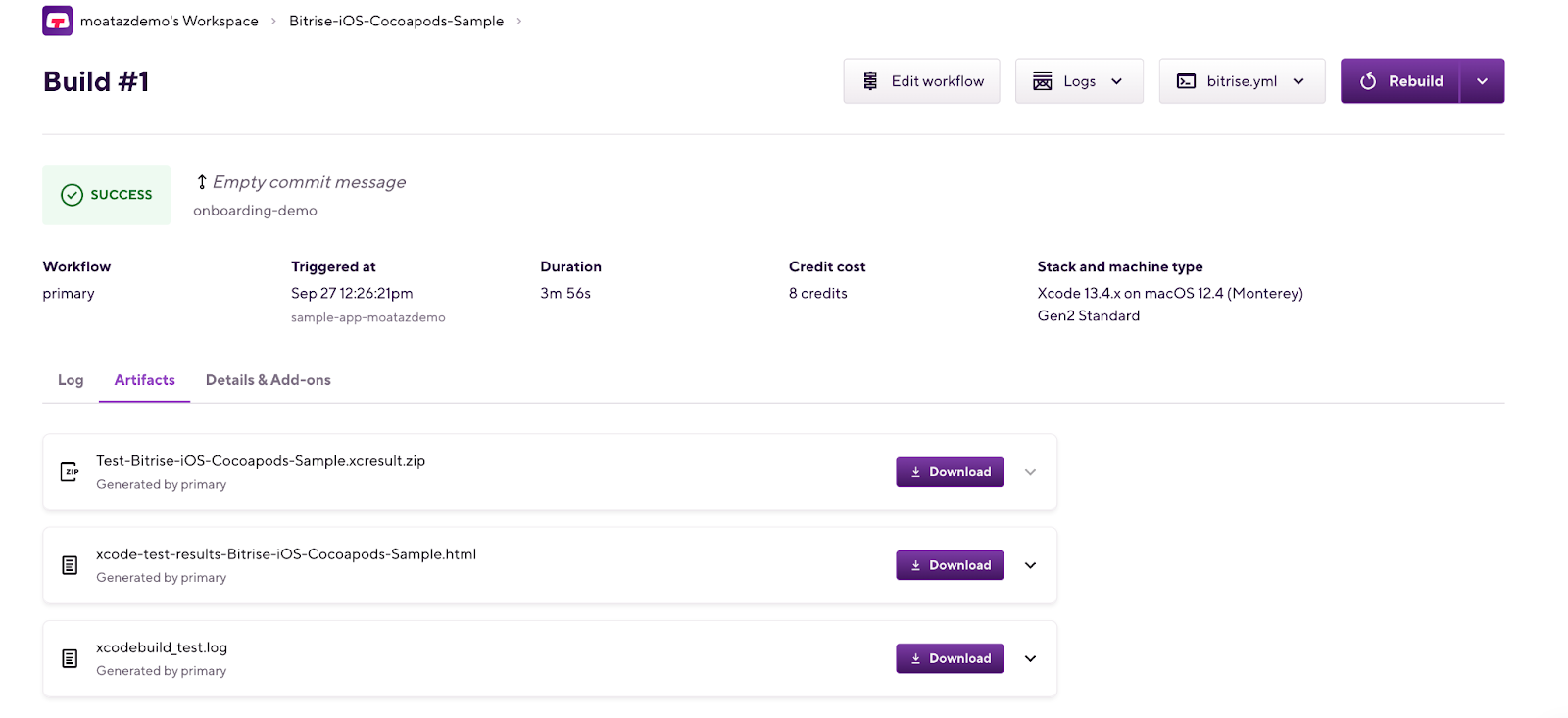The width and height of the screenshot is (1568, 718).
Task: Expand the xcode-test-results html row chevron
Action: (x=1030, y=565)
